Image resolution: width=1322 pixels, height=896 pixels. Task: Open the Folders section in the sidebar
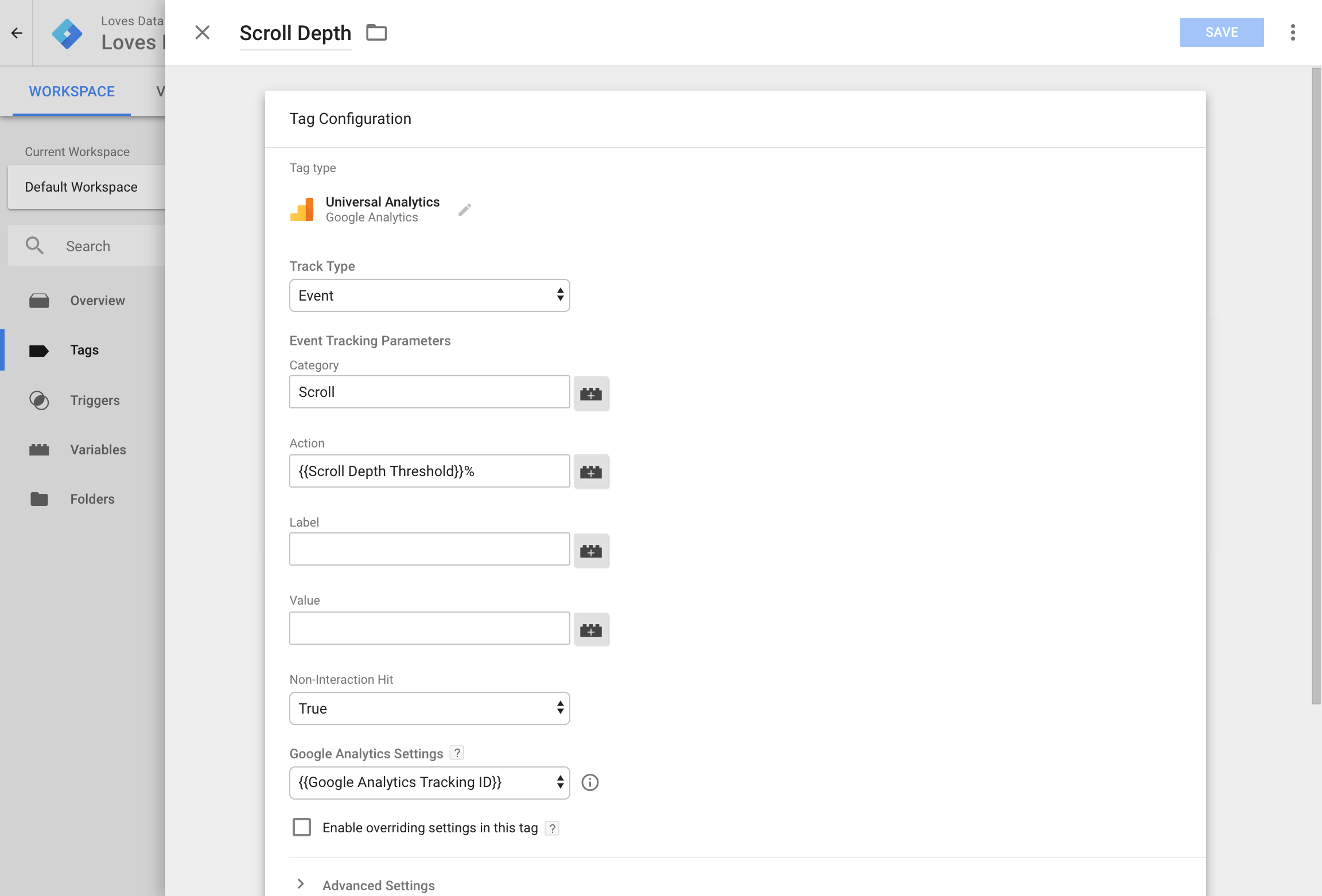92,498
